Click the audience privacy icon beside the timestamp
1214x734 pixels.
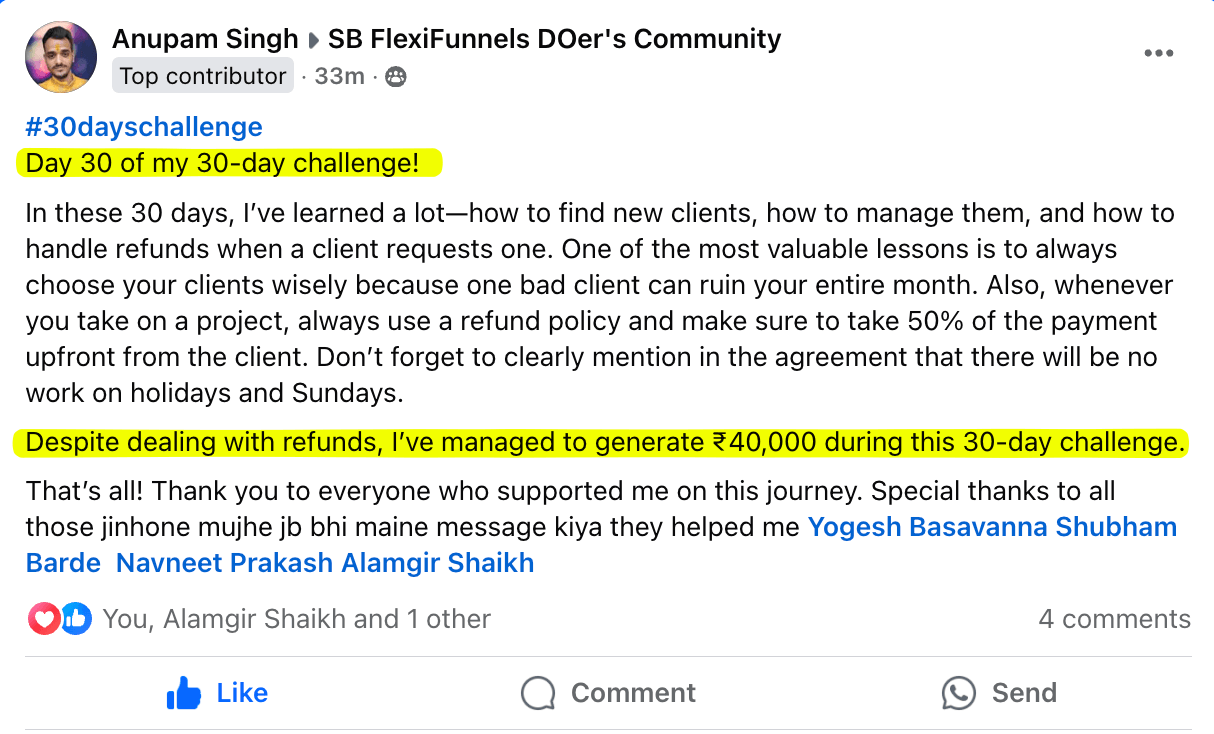394,75
